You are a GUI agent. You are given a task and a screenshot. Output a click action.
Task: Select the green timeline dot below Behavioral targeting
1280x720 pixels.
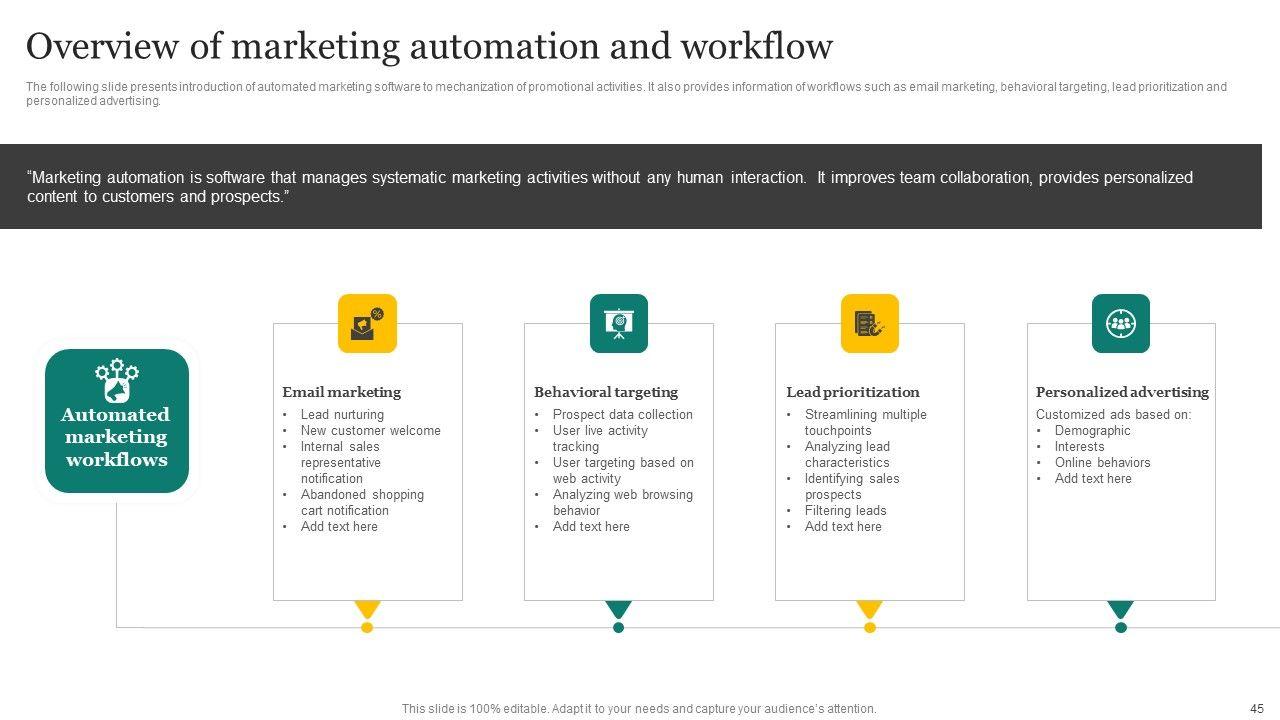coord(619,628)
